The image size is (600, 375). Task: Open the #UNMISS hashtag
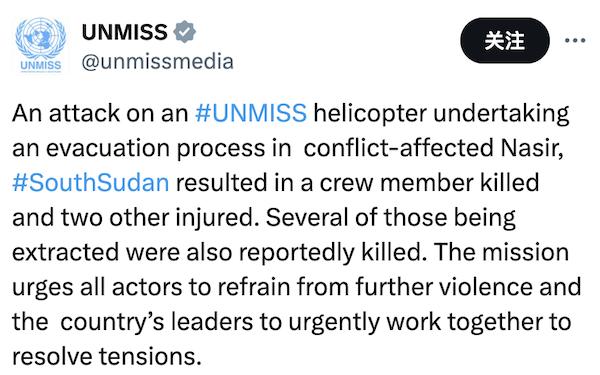click(251, 113)
